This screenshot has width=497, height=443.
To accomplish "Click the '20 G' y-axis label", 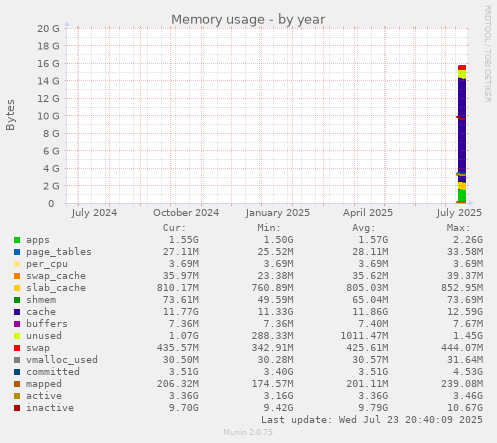I will (48, 28).
